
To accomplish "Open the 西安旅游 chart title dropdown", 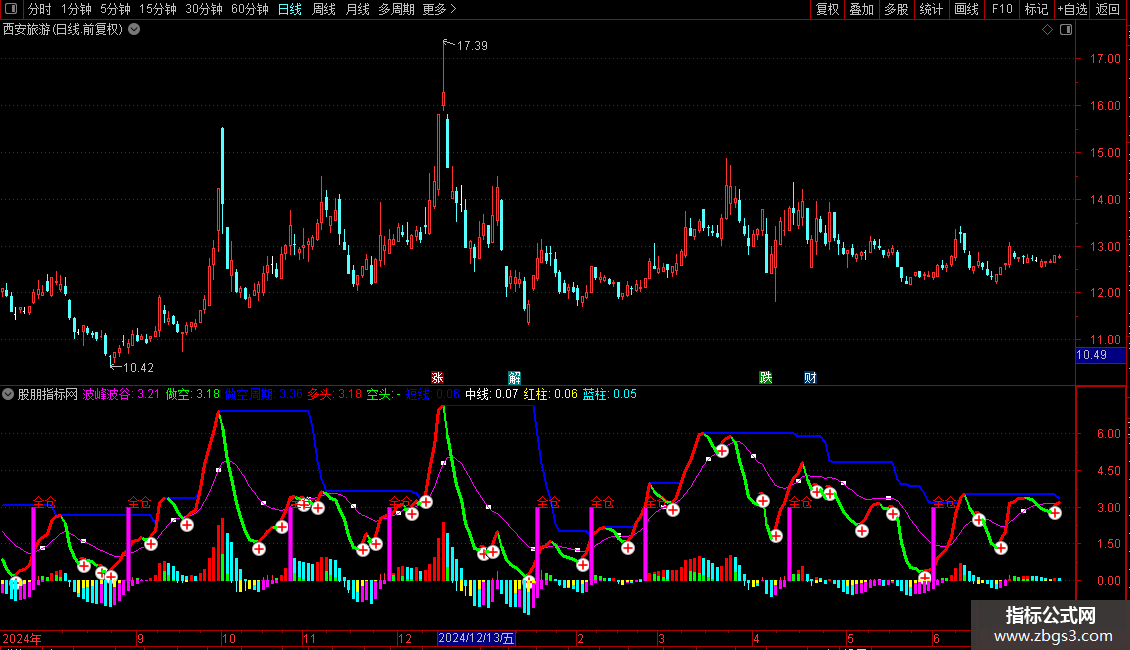I will coord(134,30).
